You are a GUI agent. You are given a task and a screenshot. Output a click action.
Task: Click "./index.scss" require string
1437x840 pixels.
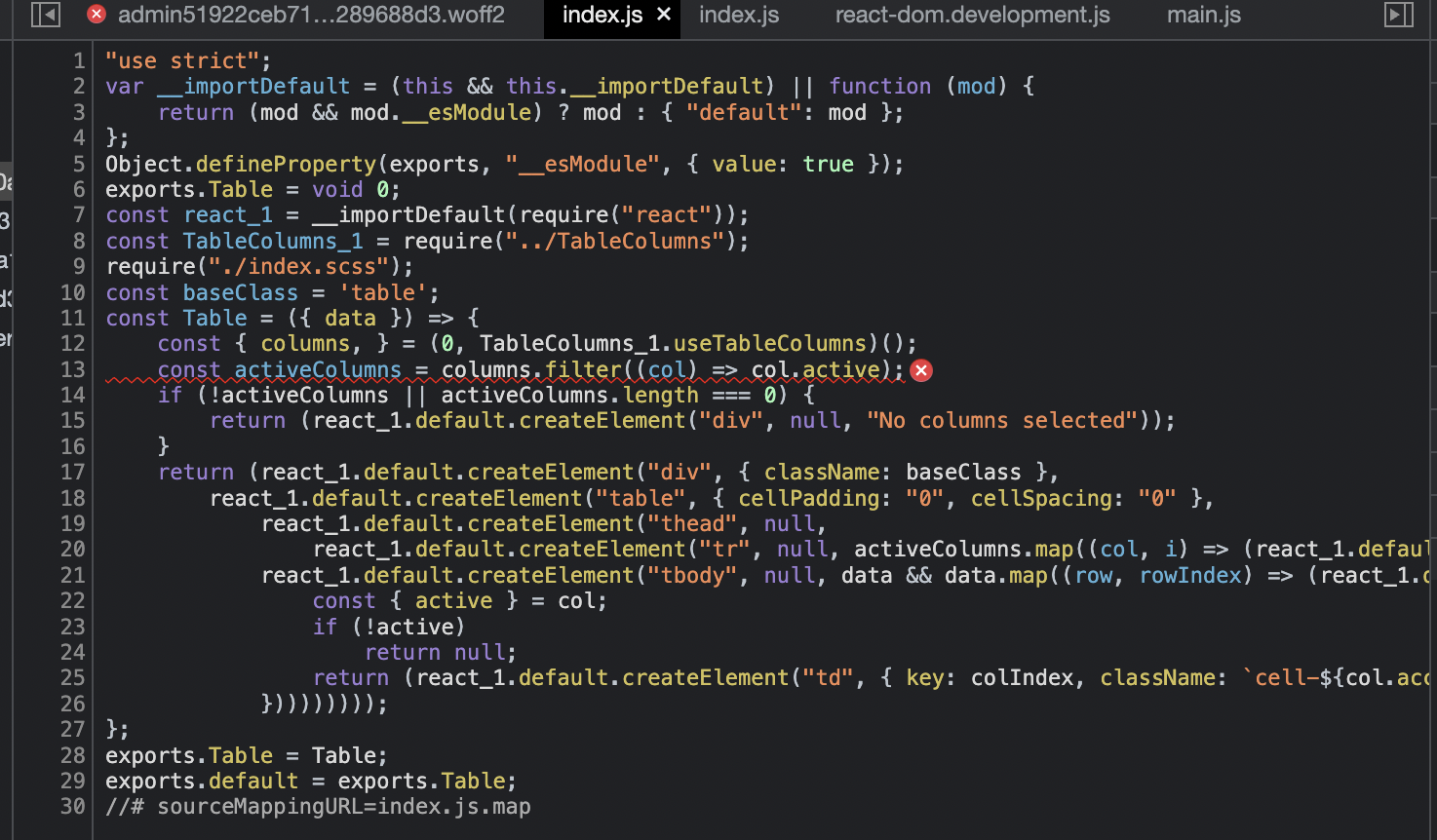tap(298, 266)
